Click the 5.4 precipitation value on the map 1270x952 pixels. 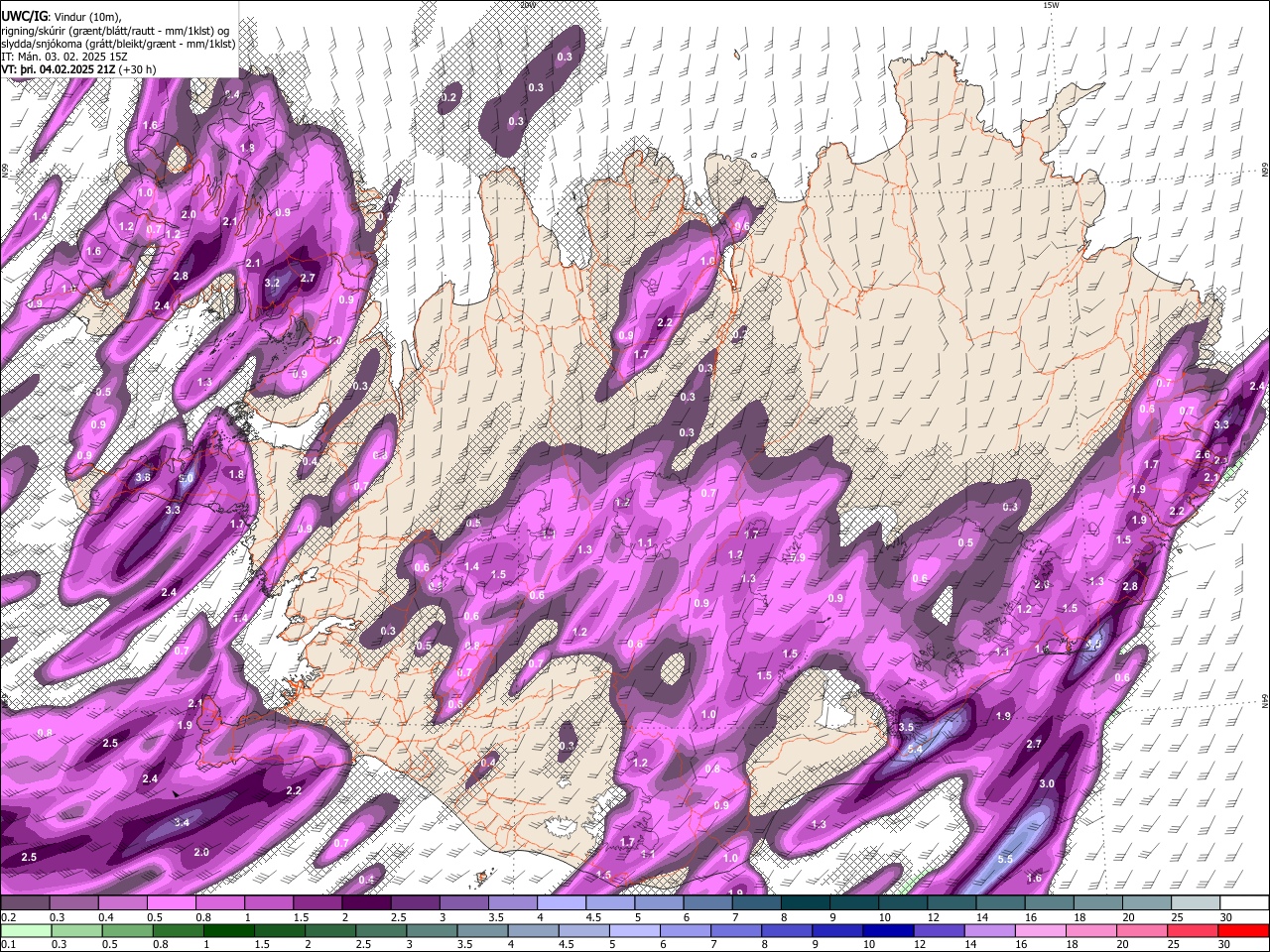pyautogui.click(x=914, y=749)
